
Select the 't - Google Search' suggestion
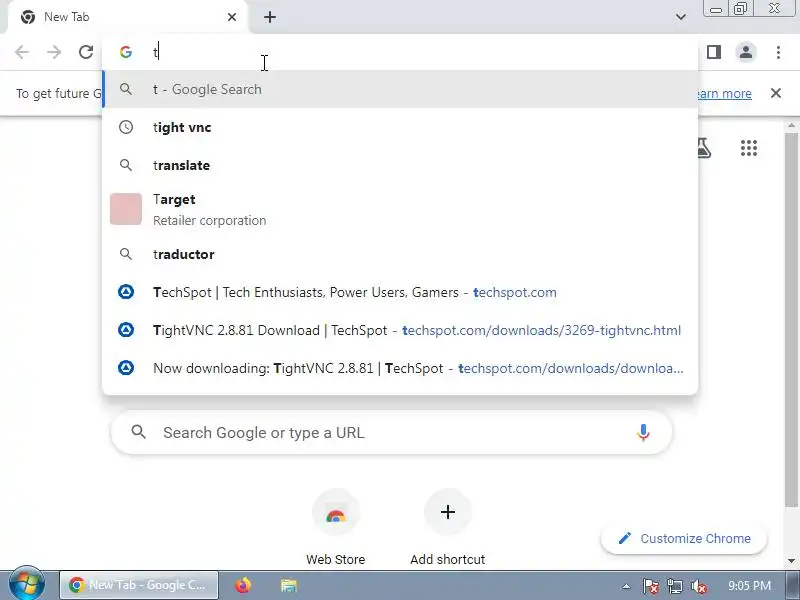tap(400, 89)
